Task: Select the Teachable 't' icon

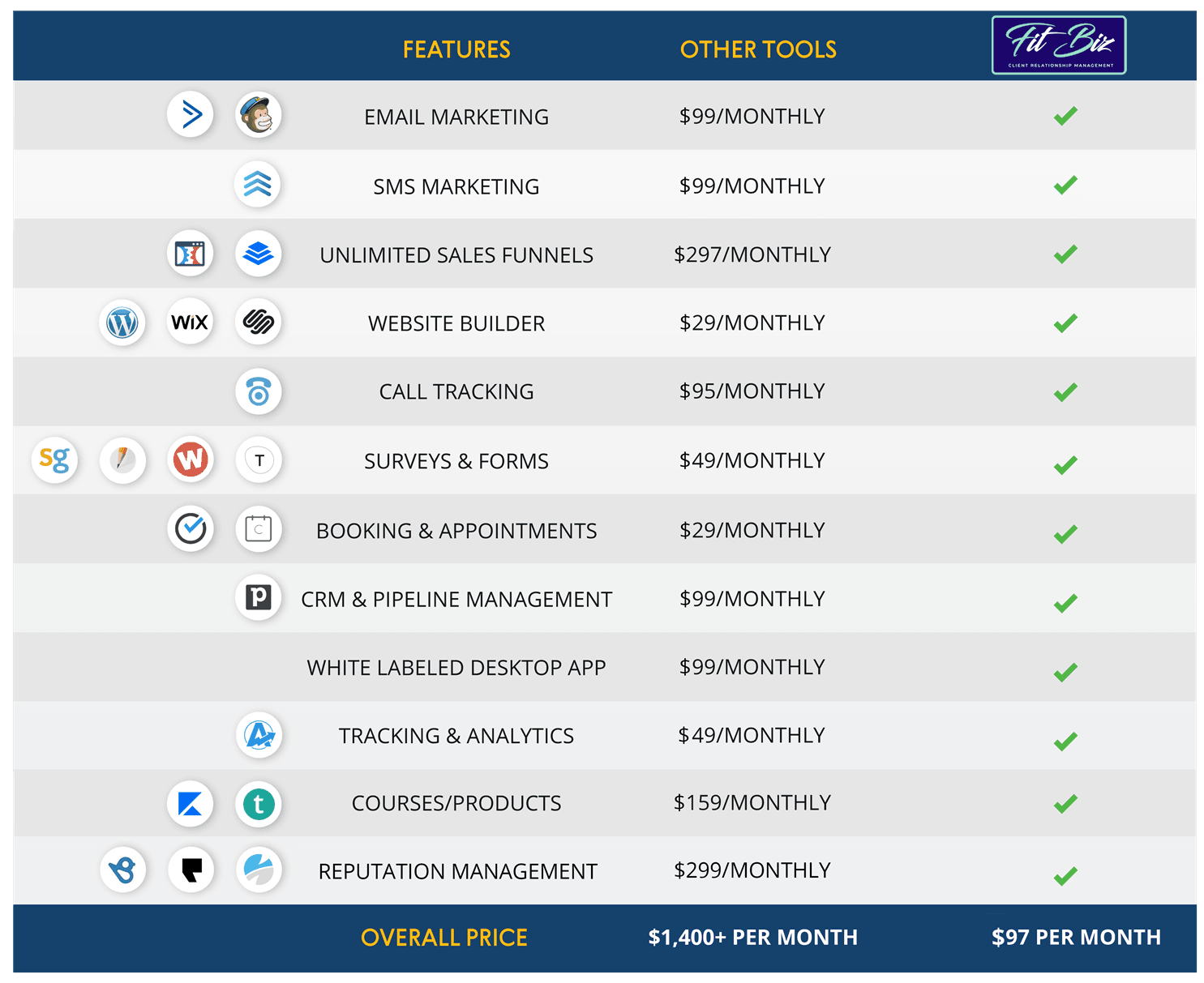Action: [258, 804]
